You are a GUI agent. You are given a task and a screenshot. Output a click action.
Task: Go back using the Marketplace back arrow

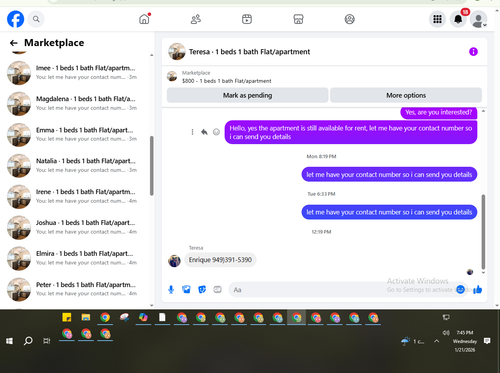14,43
